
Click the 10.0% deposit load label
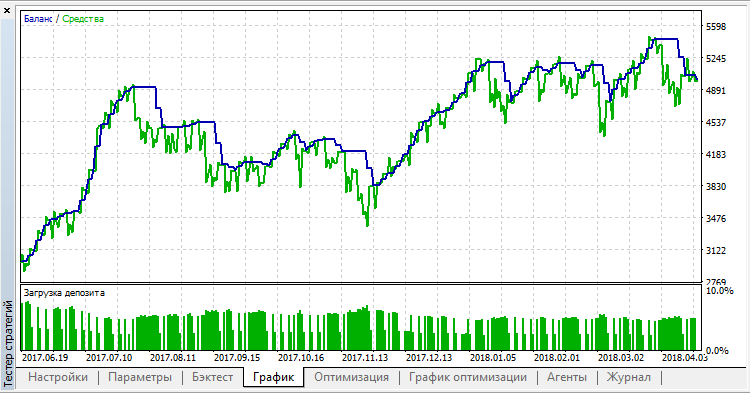(719, 291)
